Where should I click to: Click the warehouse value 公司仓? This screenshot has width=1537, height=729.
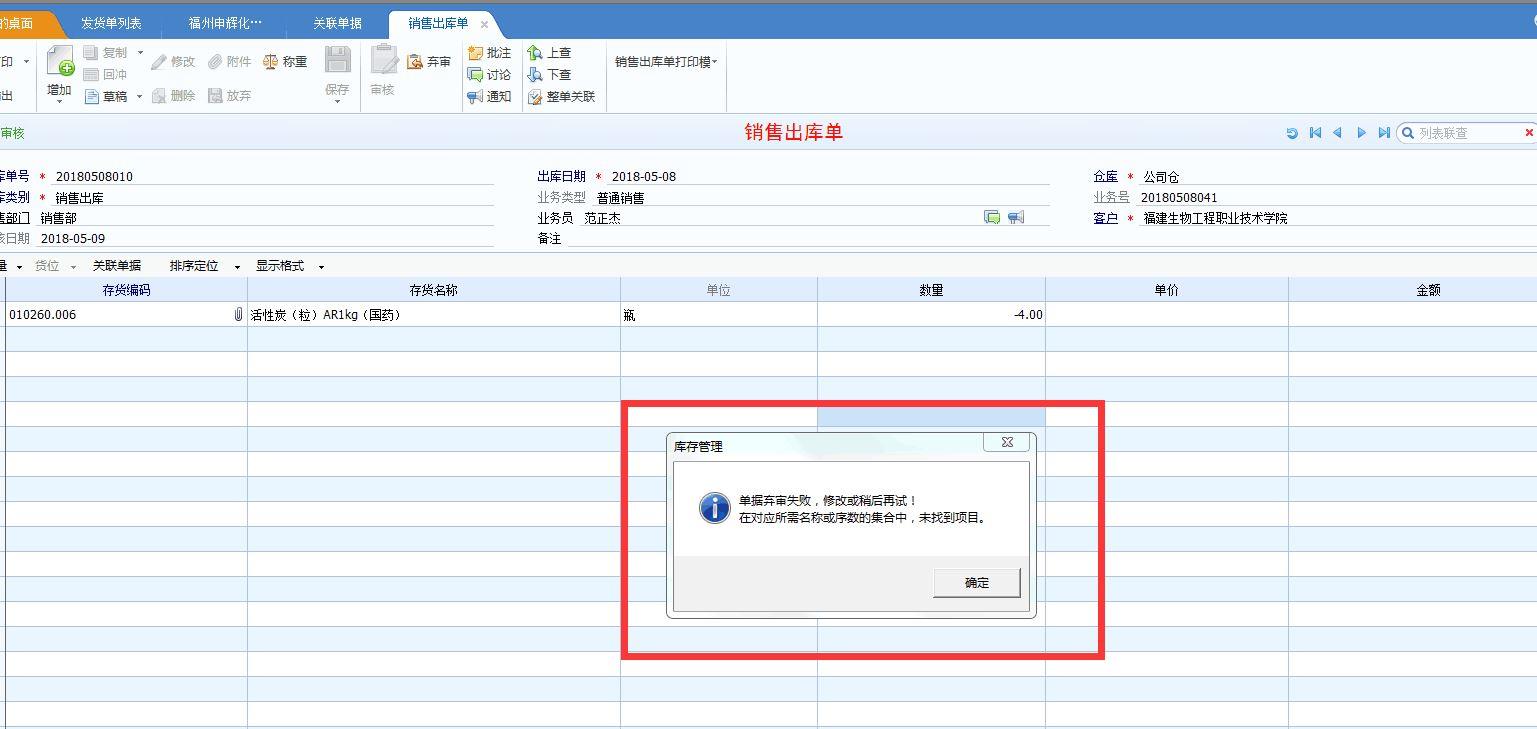point(1161,177)
